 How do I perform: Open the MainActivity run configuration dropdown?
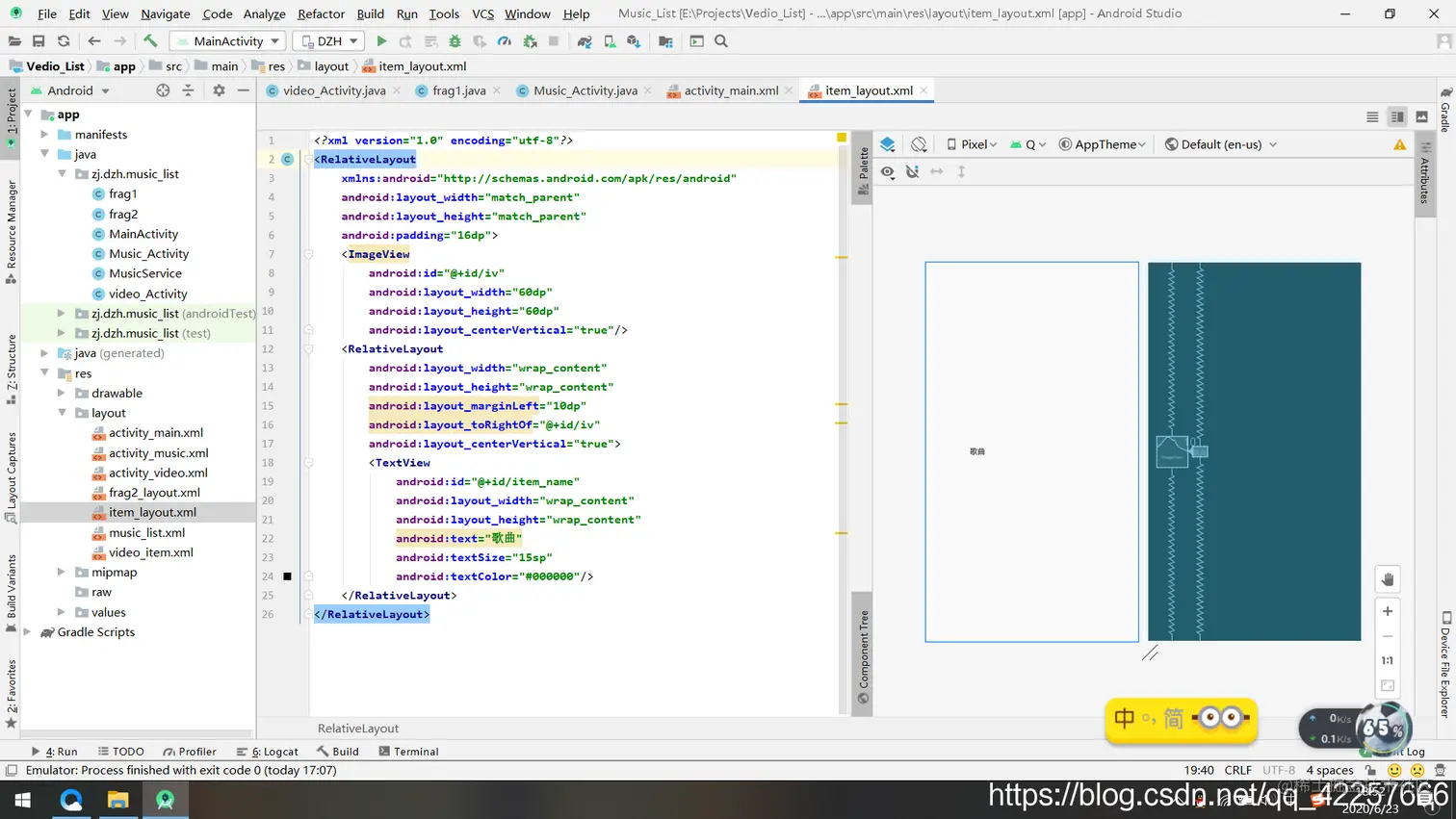227,41
